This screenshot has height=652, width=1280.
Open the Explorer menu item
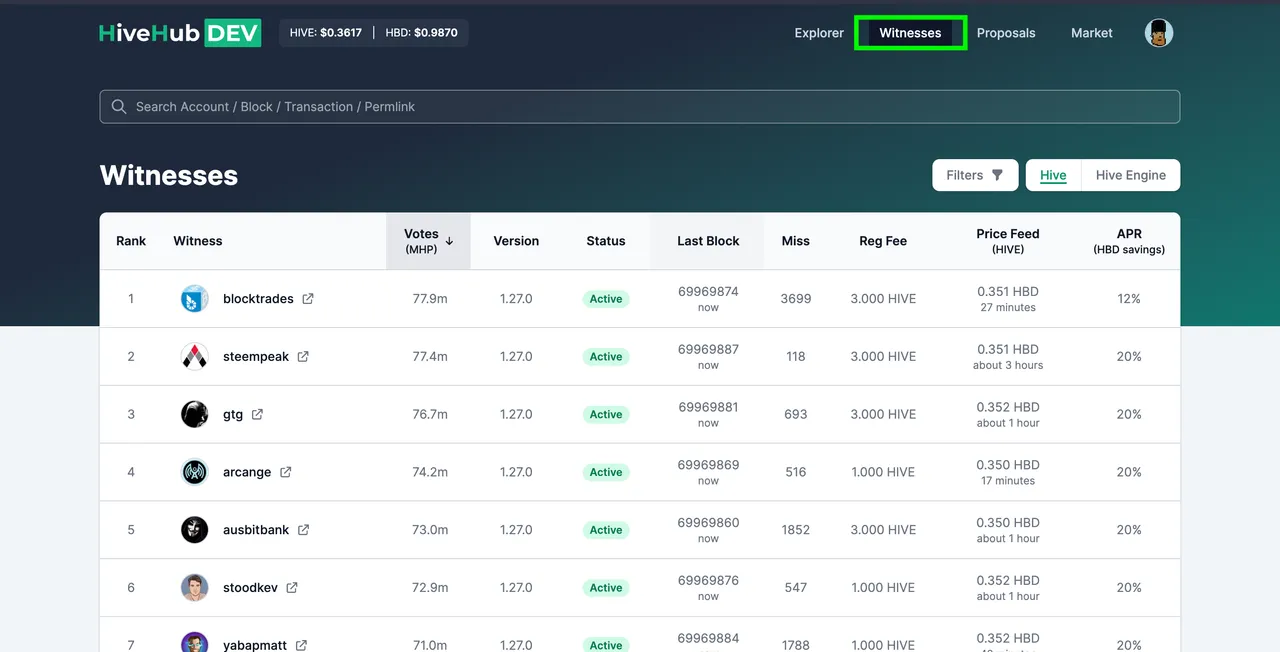click(819, 33)
